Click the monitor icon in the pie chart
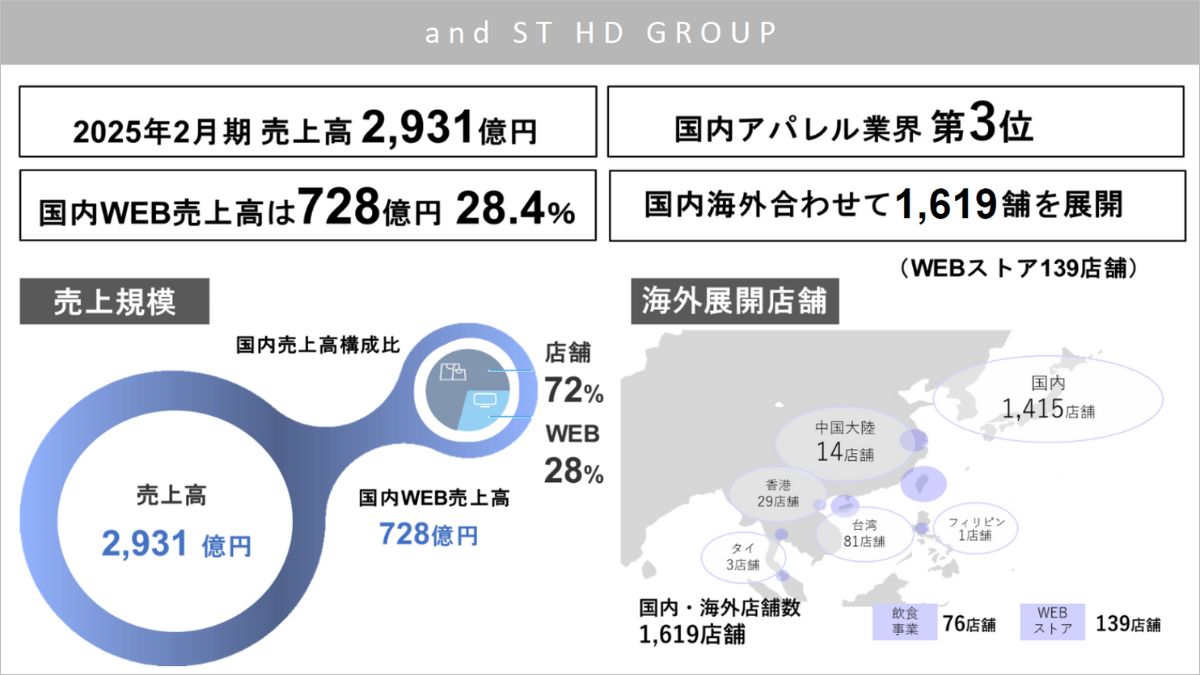This screenshot has height=675, width=1200. coord(483,402)
